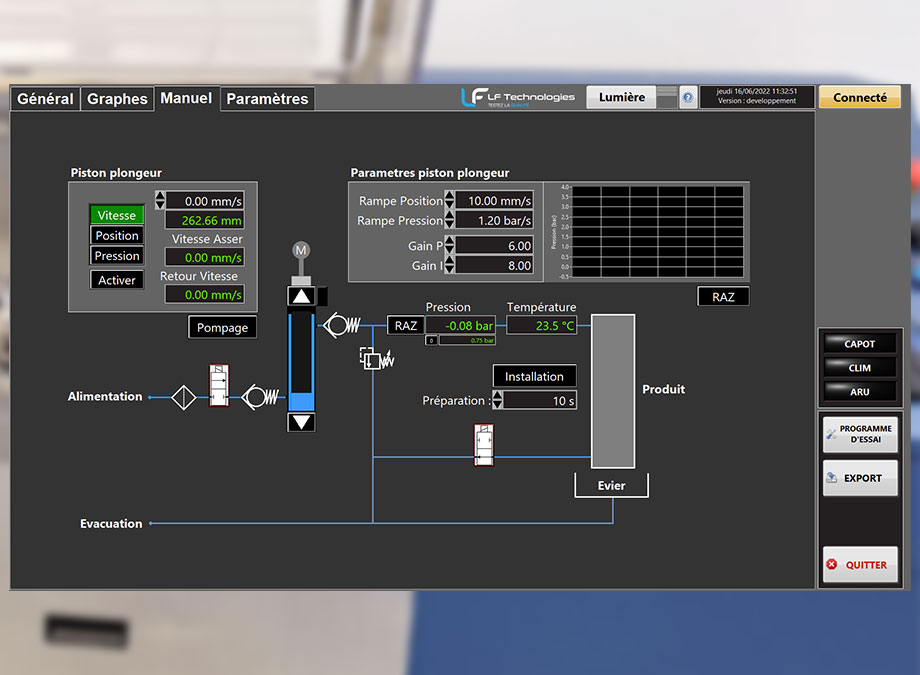Switch to the Graphes tab
Image resolution: width=920 pixels, height=675 pixels.
pos(117,99)
